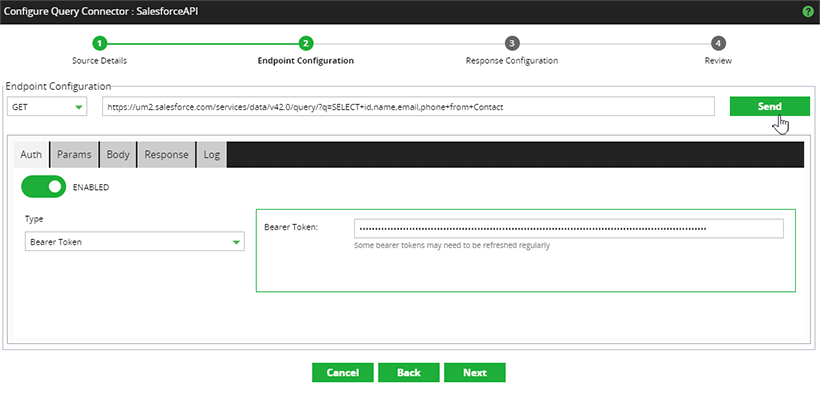This screenshot has height=396, width=820.
Task: Go to step 1 Source Details circle
Action: tap(99, 43)
